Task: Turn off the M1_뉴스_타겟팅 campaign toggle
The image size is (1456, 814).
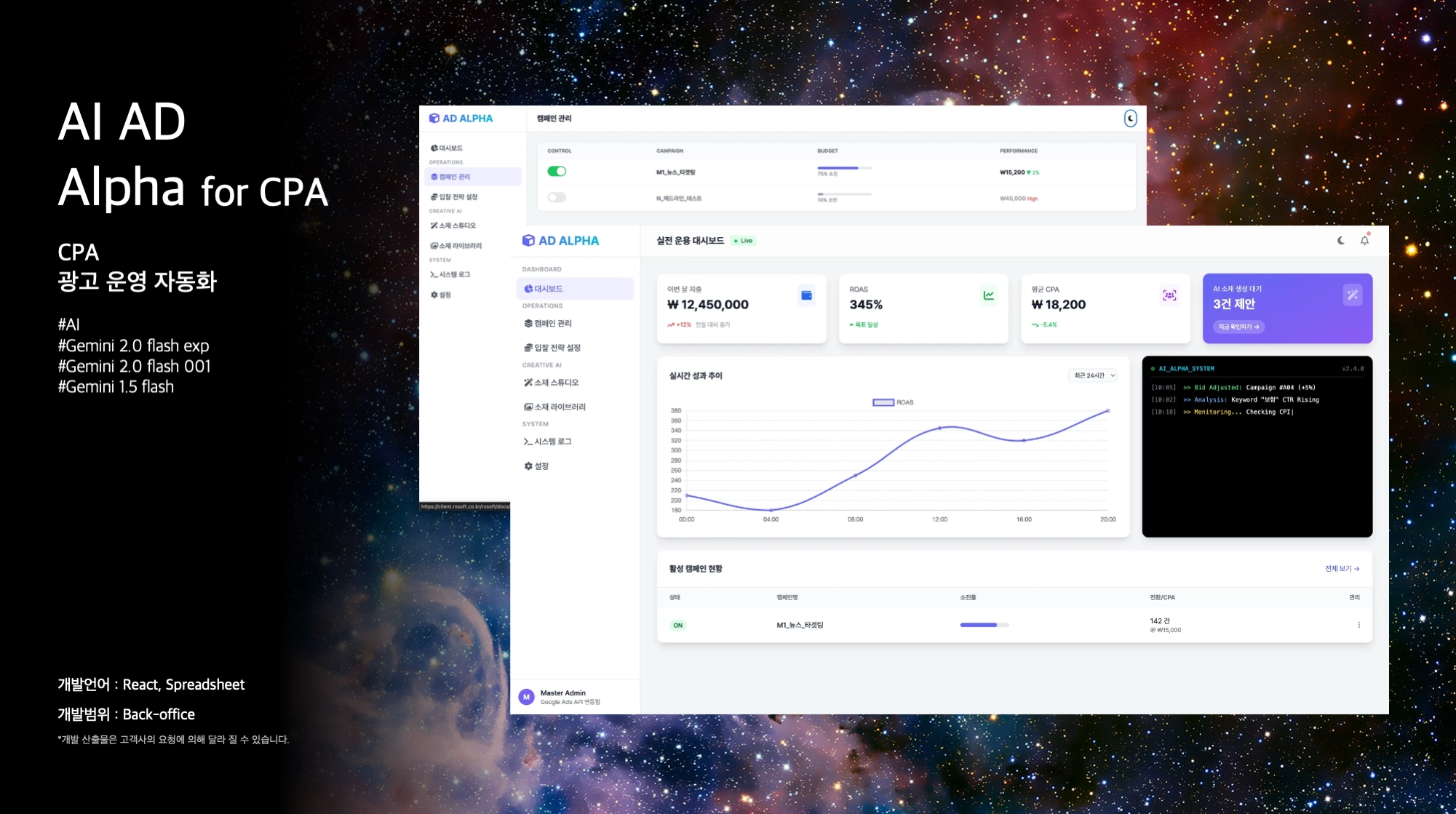Action: pos(557,172)
